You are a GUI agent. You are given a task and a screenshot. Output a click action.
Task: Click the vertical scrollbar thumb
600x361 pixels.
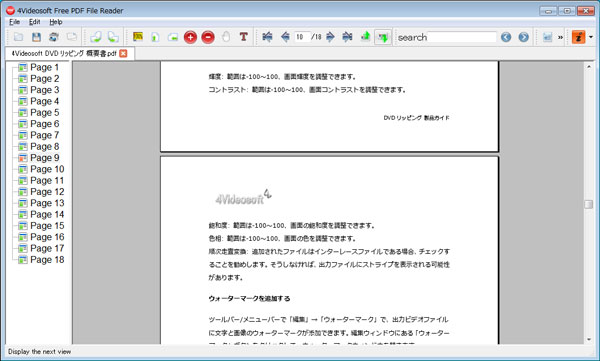(589, 204)
